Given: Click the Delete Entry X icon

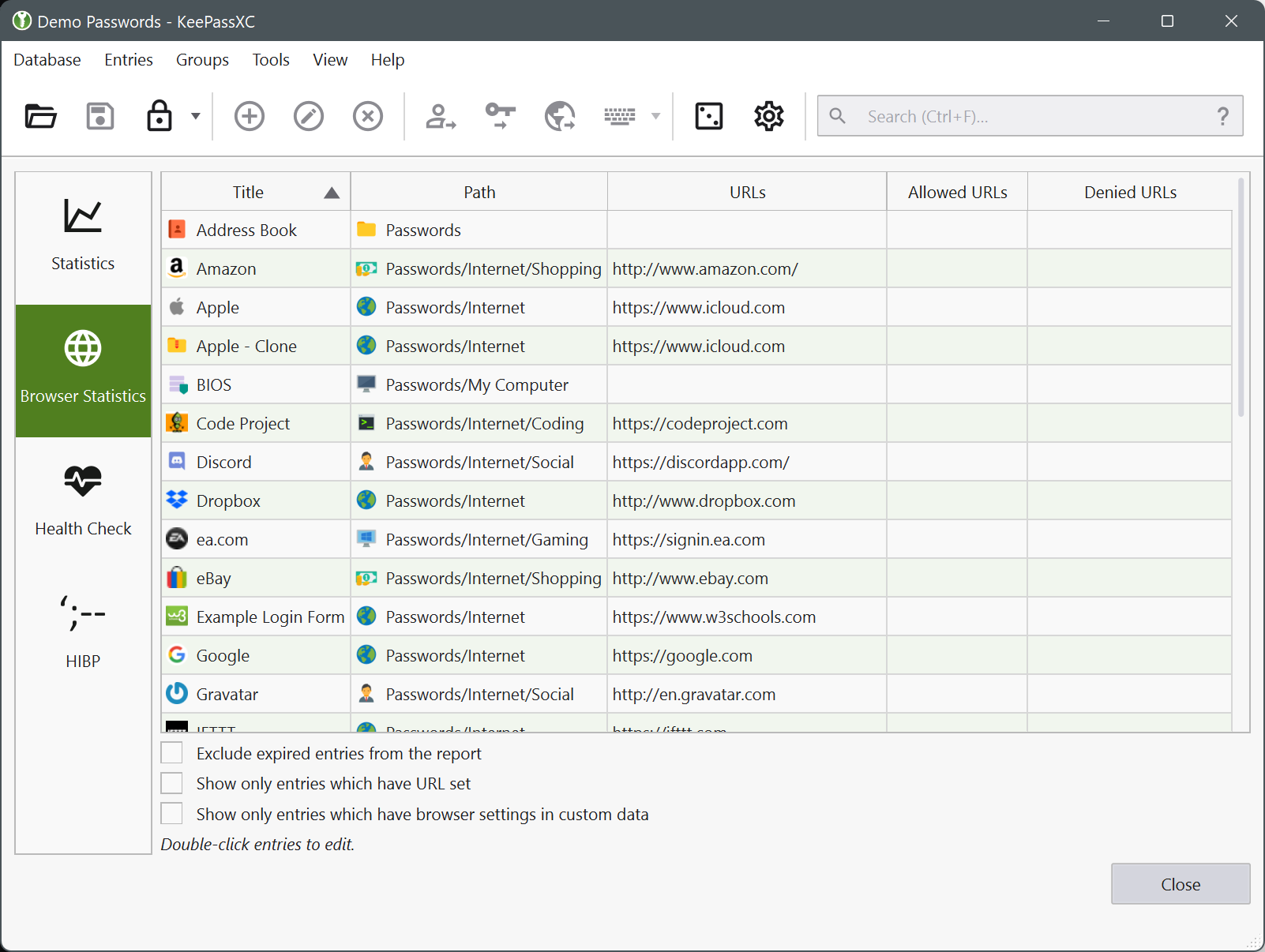Looking at the screenshot, I should click(x=368, y=117).
